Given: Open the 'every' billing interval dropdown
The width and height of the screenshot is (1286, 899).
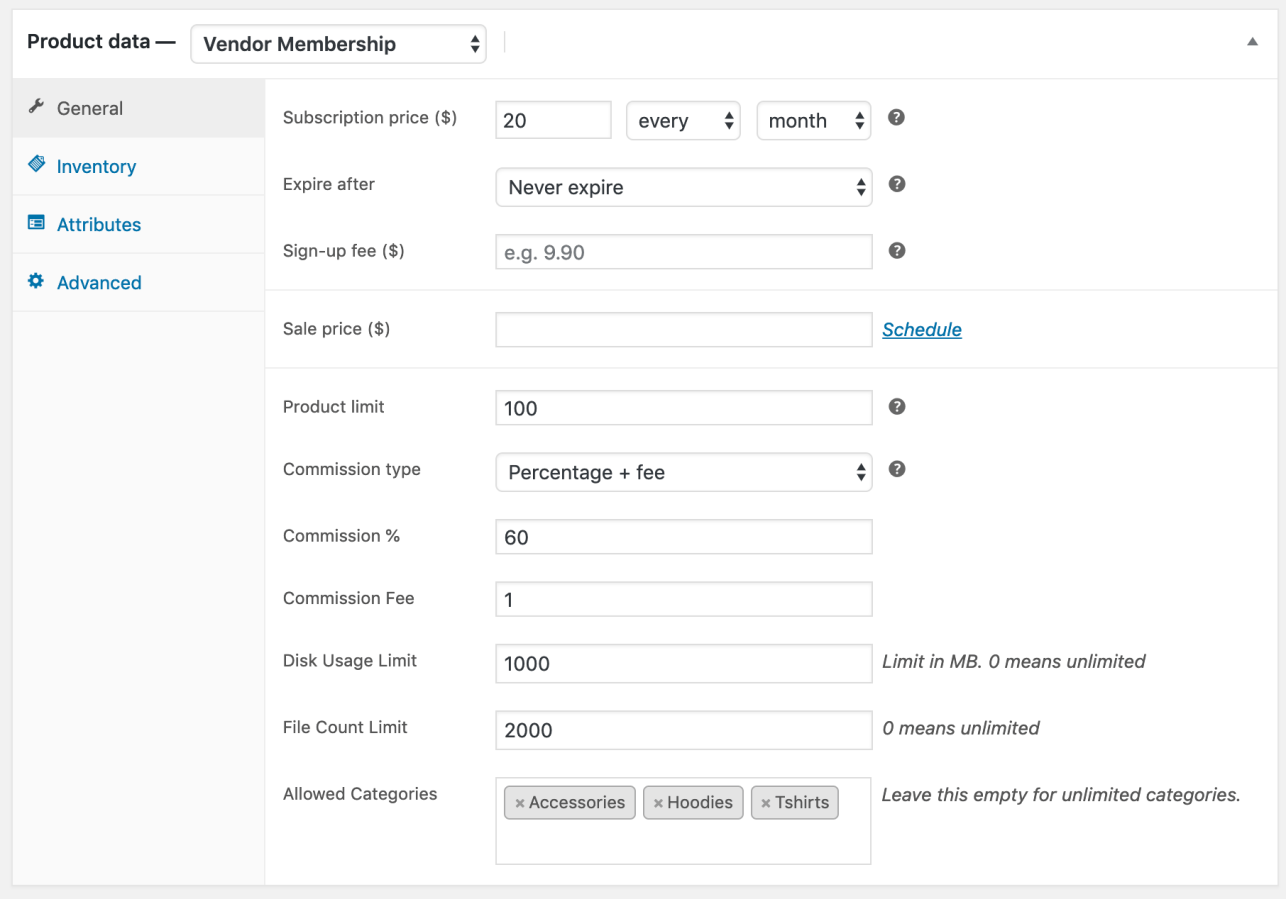Looking at the screenshot, I should pos(683,121).
